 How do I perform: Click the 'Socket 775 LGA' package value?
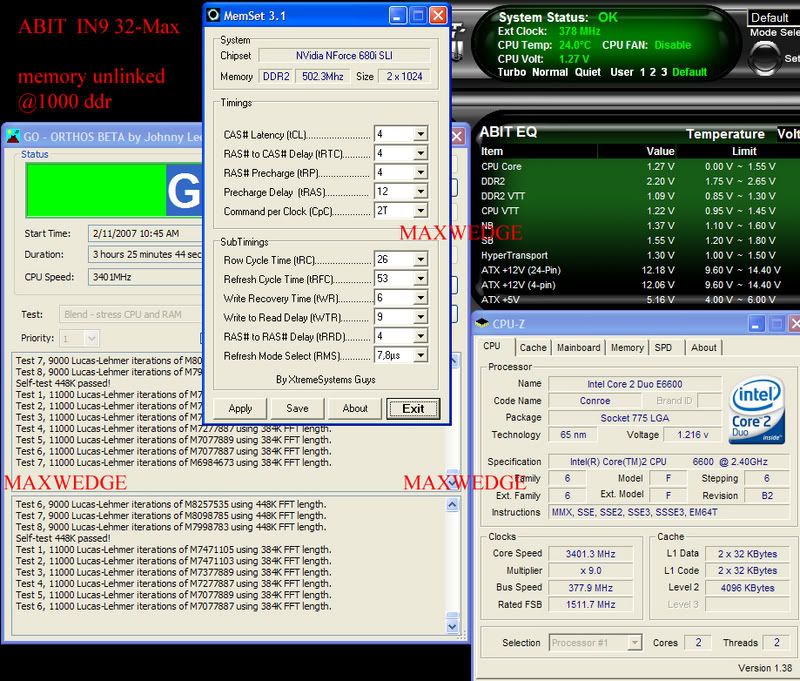pos(635,418)
